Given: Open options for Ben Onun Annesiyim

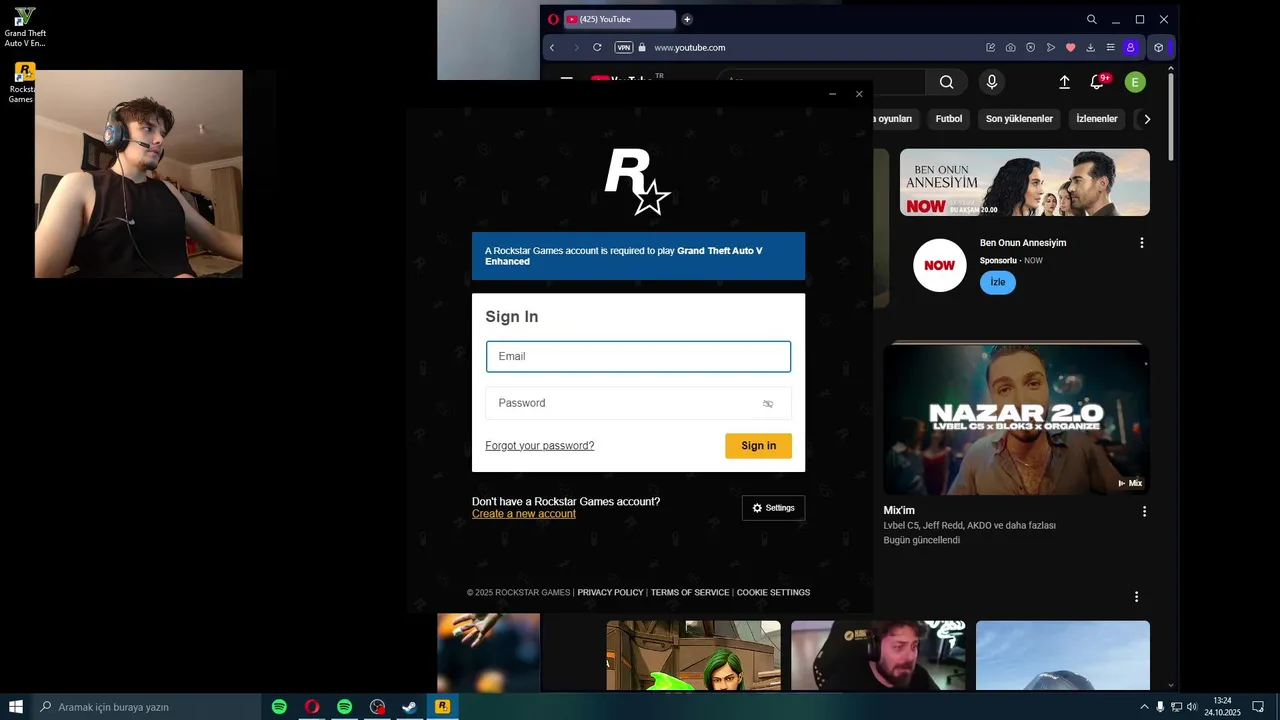Looking at the screenshot, I should 1142,243.
